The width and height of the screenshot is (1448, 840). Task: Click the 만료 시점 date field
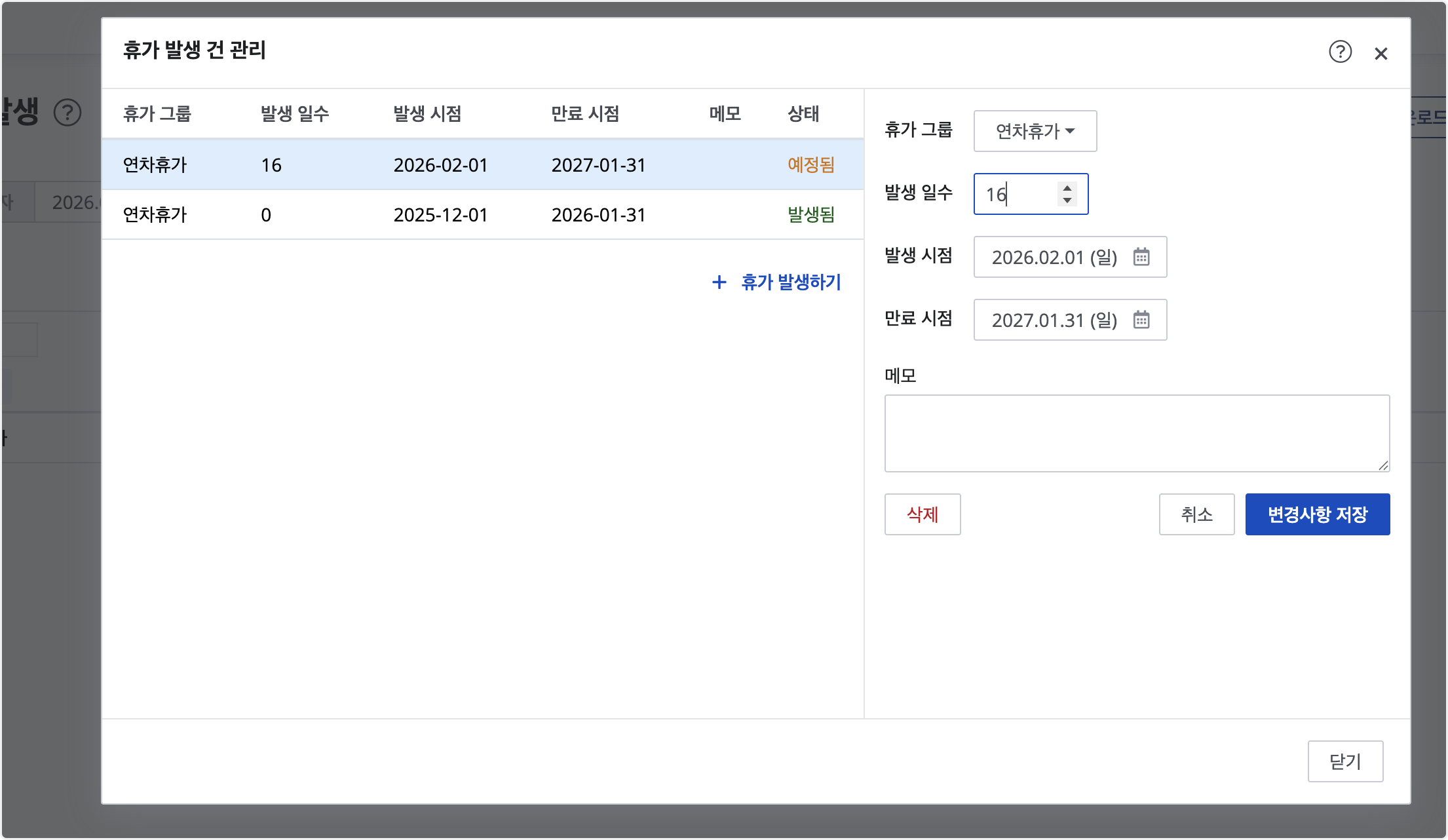[x=1055, y=320]
